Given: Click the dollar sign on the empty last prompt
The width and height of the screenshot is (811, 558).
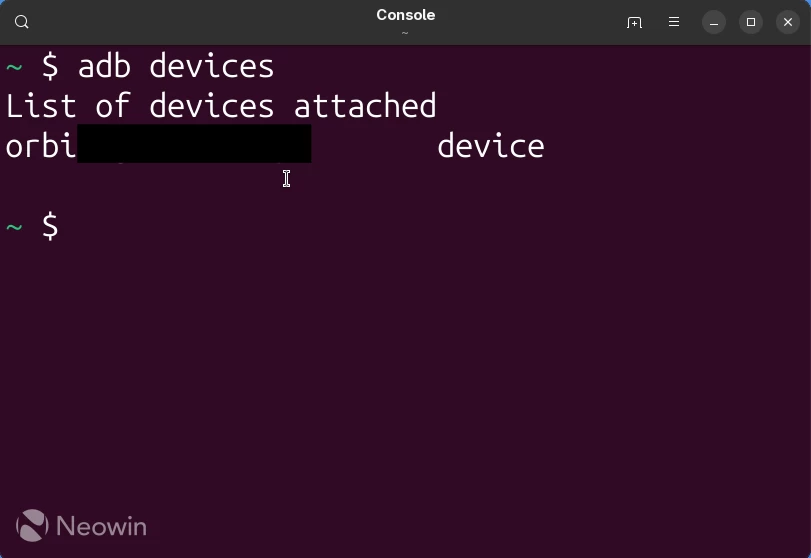Looking at the screenshot, I should [x=50, y=226].
